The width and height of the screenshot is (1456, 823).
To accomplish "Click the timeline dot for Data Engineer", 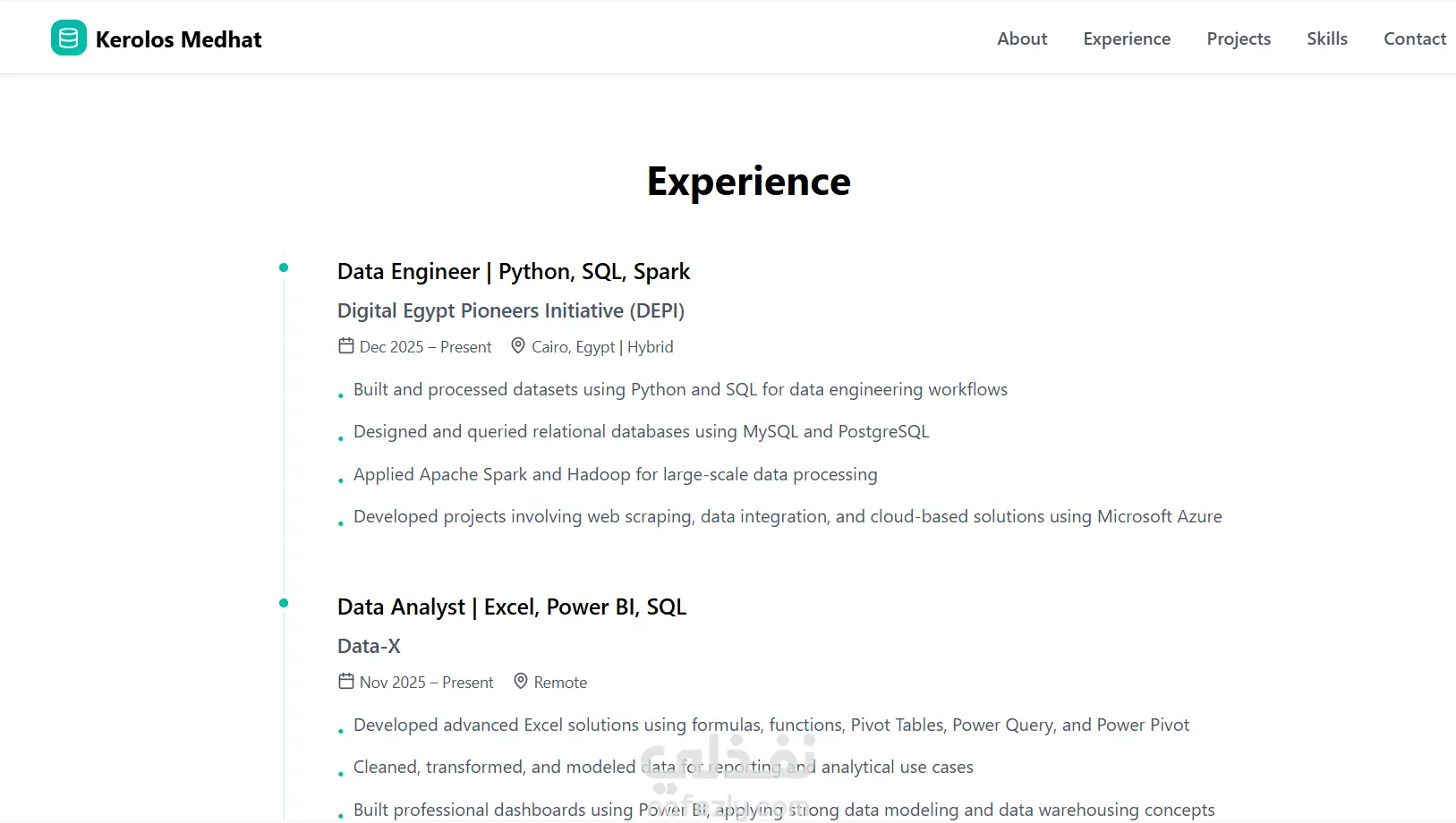I will click(284, 267).
